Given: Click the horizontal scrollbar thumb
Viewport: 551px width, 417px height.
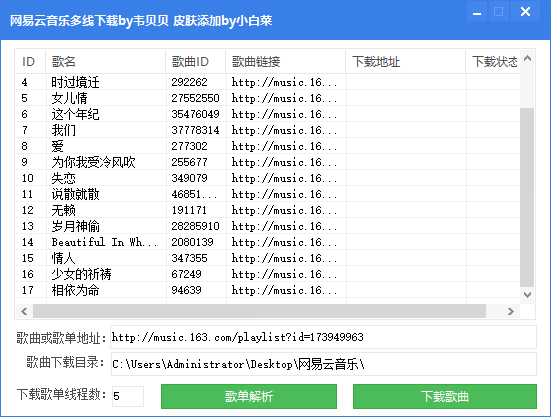Looking at the screenshot, I should (259, 311).
